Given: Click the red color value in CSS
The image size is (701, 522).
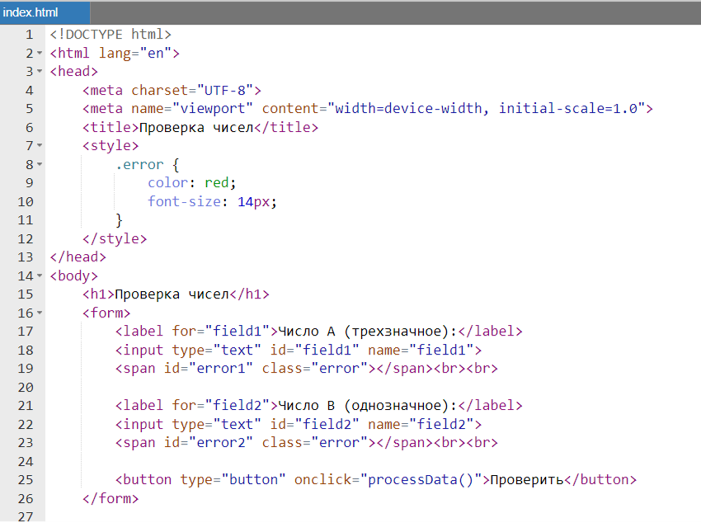Looking at the screenshot, I should tap(217, 183).
